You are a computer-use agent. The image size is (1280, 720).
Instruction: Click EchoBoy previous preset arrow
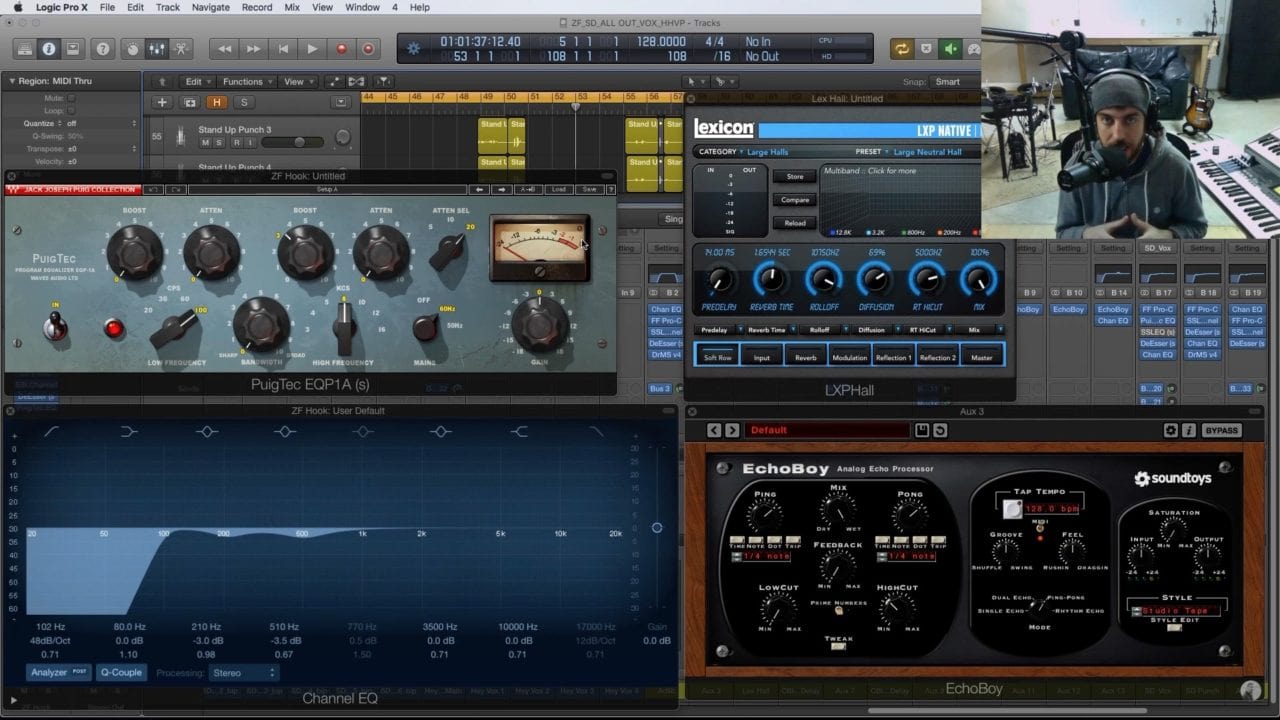714,430
